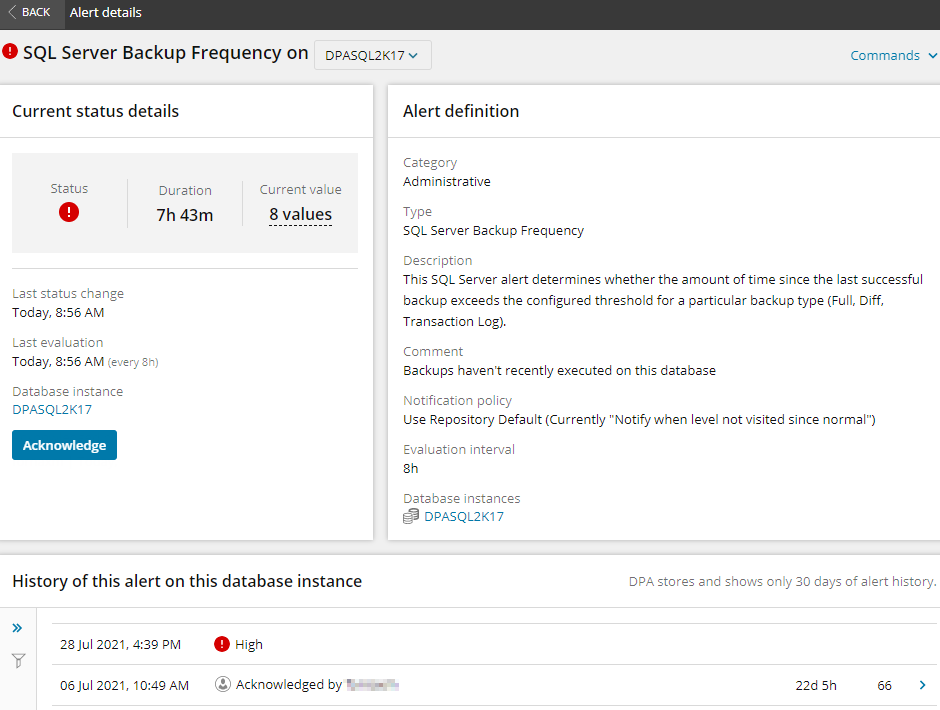Viewport: 940px width, 710px height.
Task: Click the Alert details header title
Action: (x=106, y=13)
